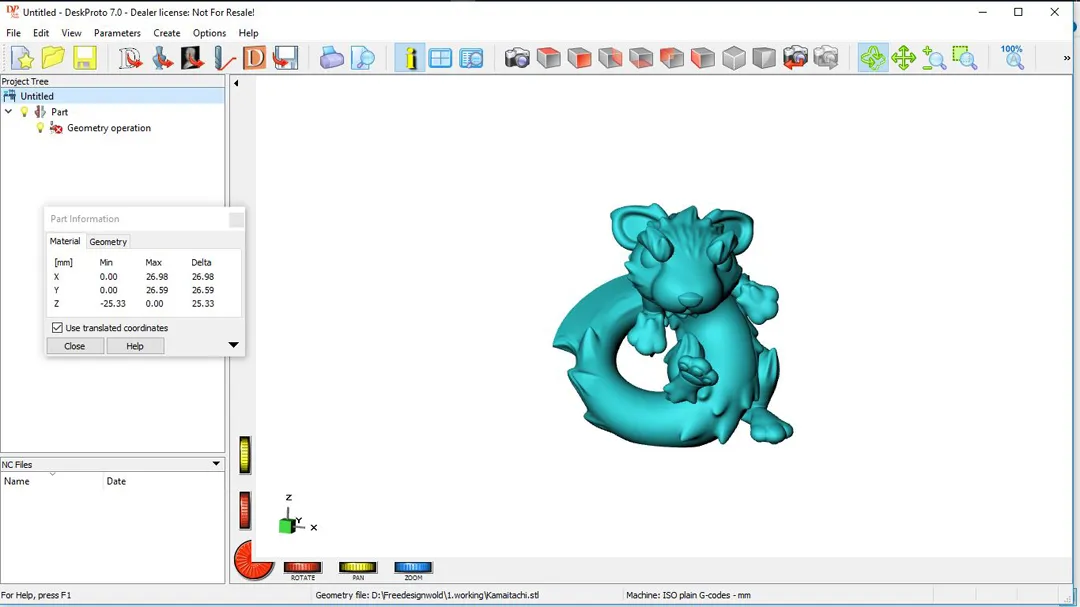Viewport: 1080px width, 607px height.
Task: Click the first camera icon in the toolbar
Action: 517,59
